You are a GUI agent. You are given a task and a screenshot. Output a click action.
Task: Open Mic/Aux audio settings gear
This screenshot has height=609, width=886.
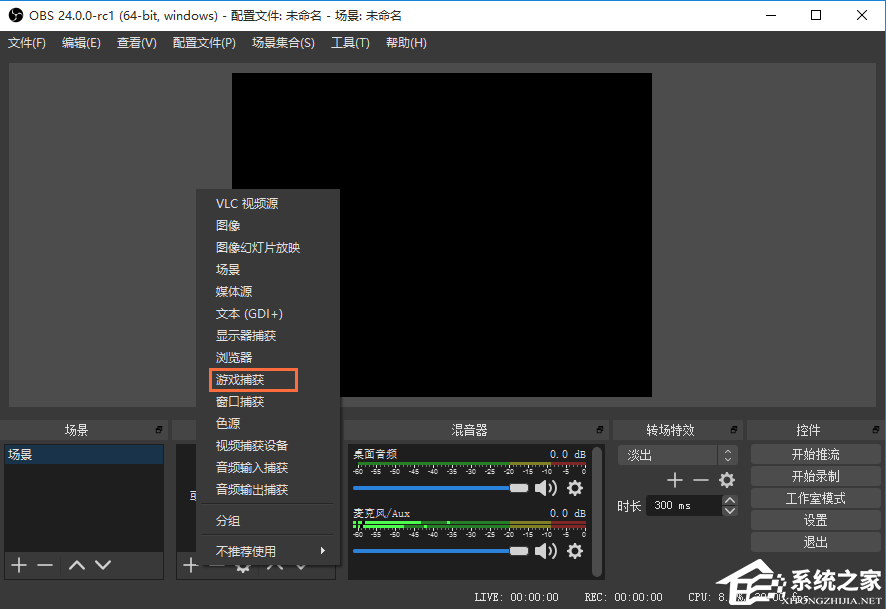[575, 551]
